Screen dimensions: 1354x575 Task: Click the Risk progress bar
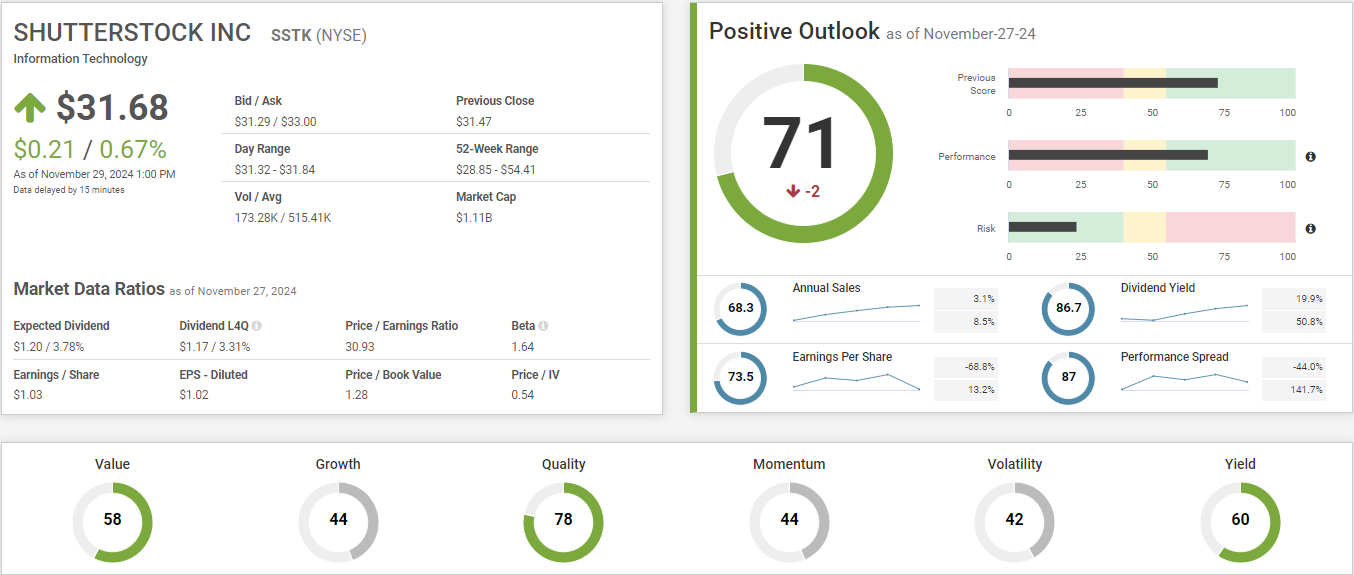1152,227
